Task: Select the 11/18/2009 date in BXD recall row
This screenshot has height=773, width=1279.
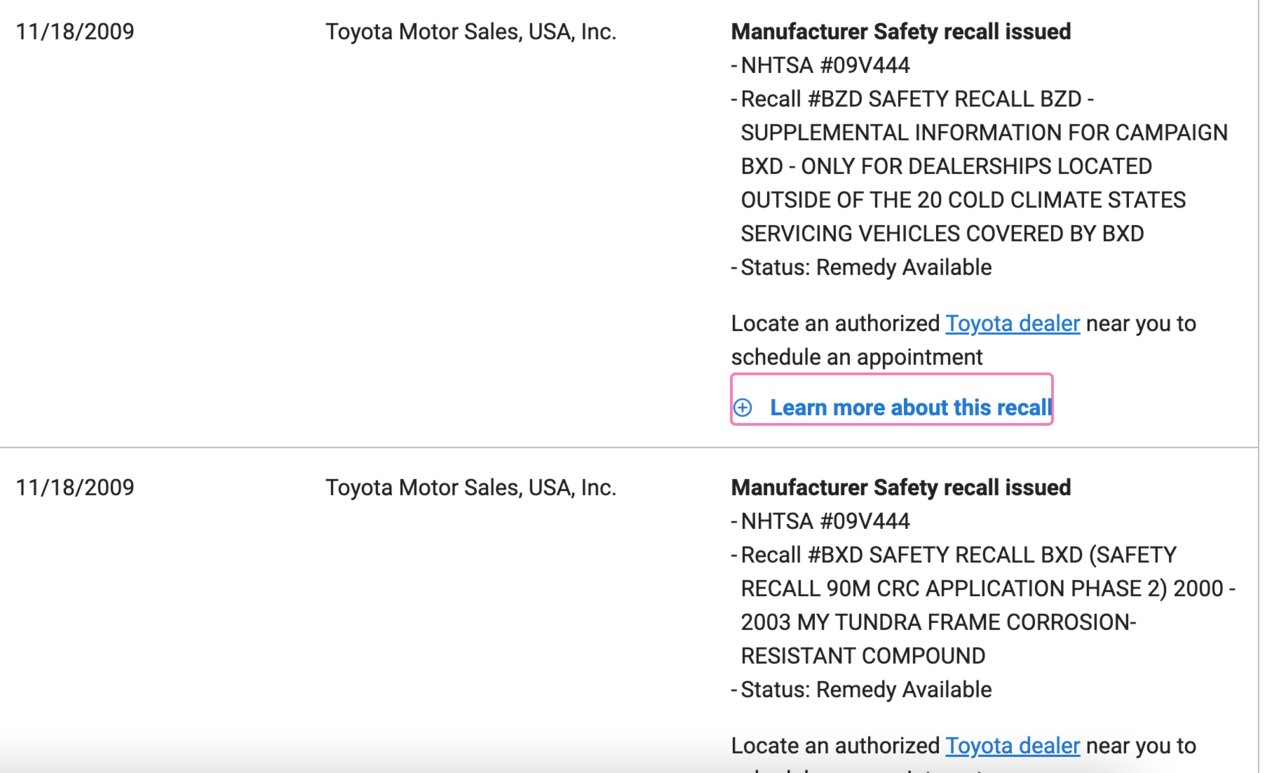Action: [x=75, y=488]
